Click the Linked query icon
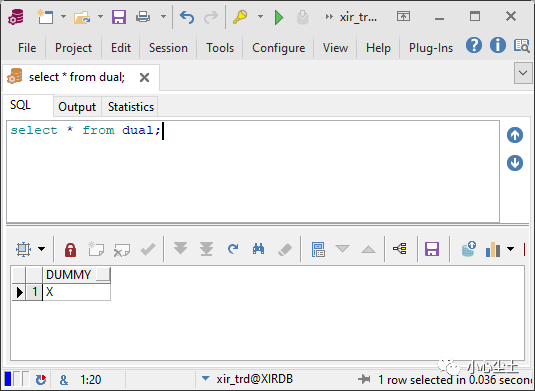Screen dimensions: 535x391 (400, 248)
